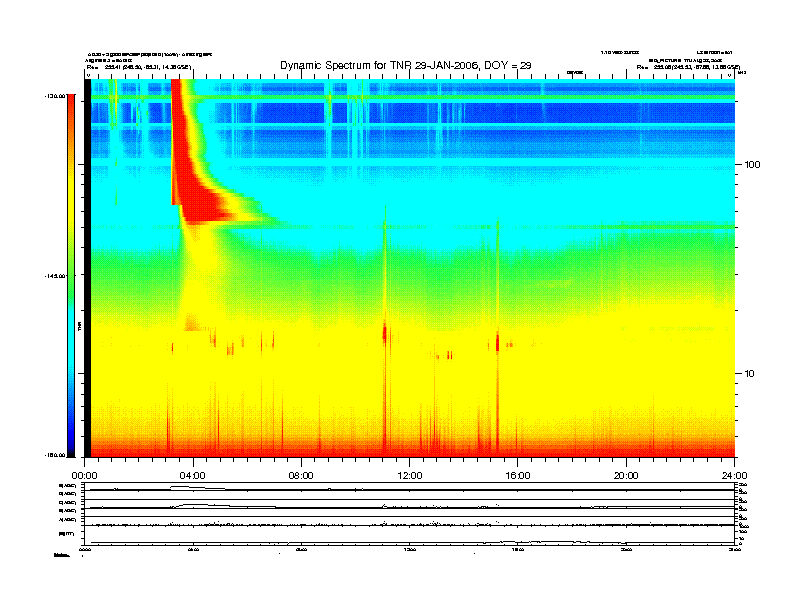This screenshot has height=612, width=792.
Task: Click the 04:00 time axis label
Action: [x=193, y=476]
